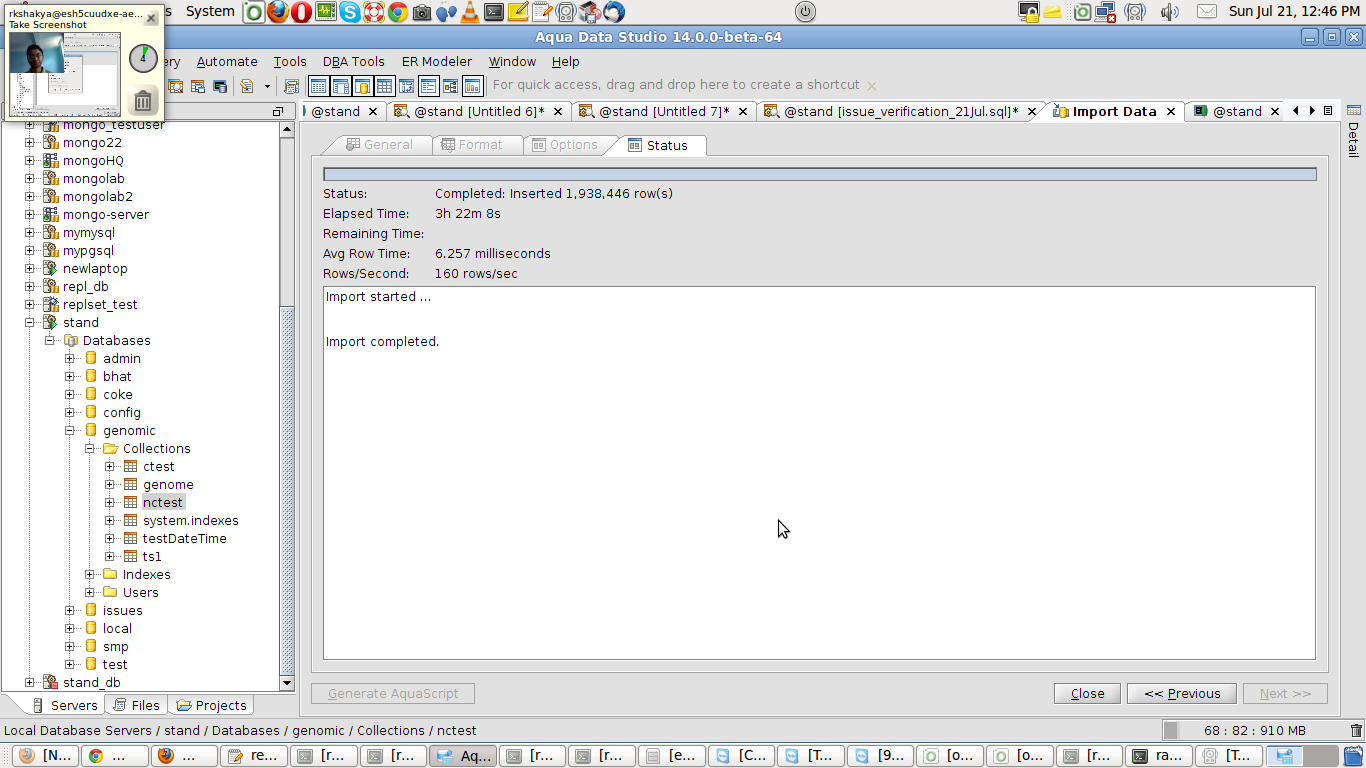The width and height of the screenshot is (1366, 768).
Task: Switch to the Files panel tab
Action: 136,705
